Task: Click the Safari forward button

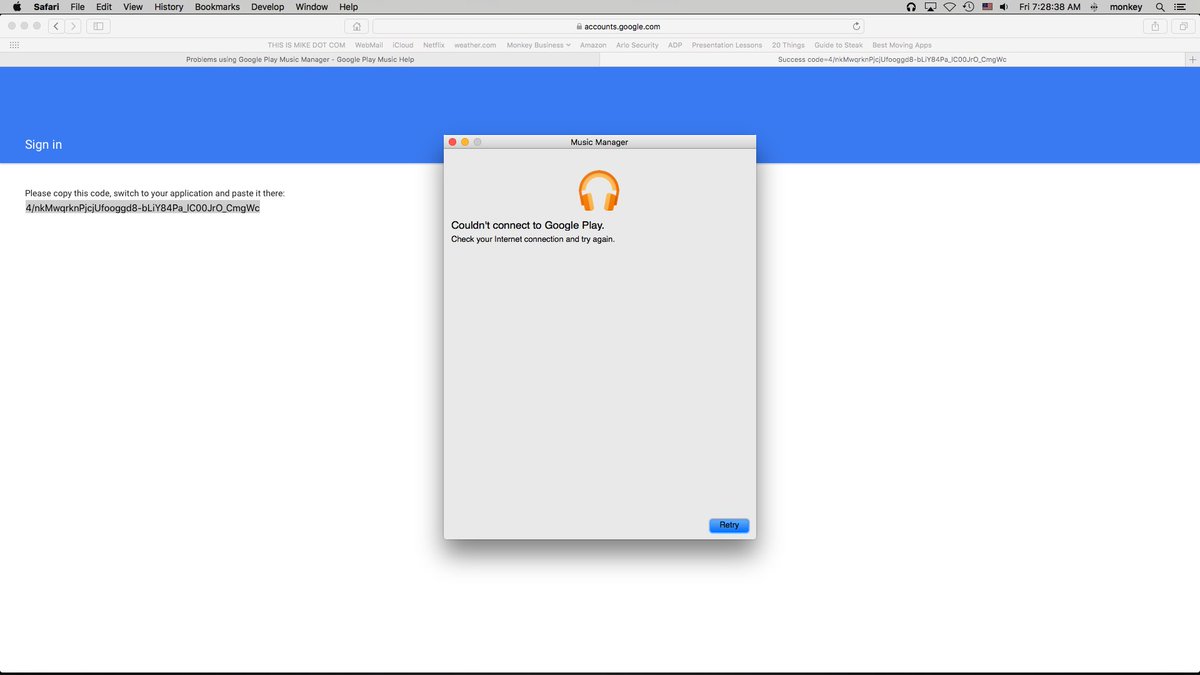Action: point(73,26)
